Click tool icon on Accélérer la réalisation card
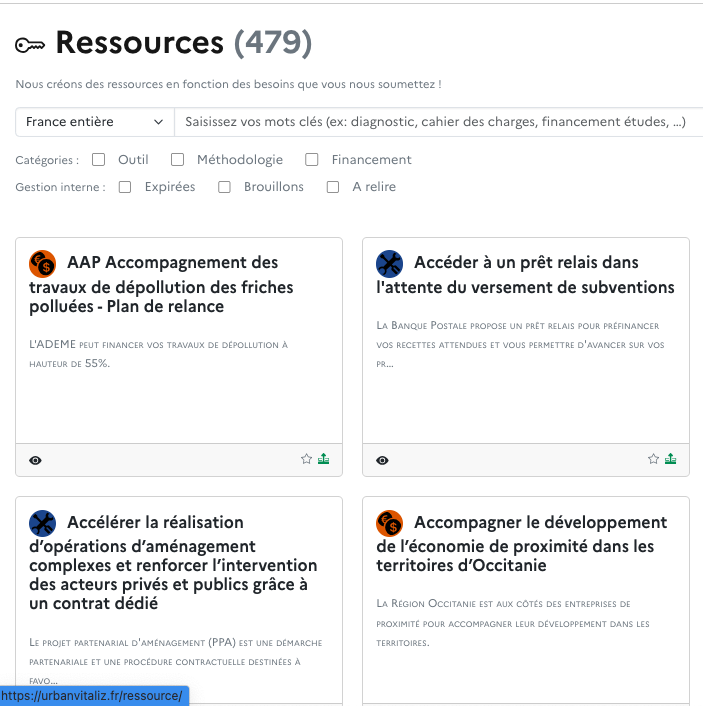 42,523
